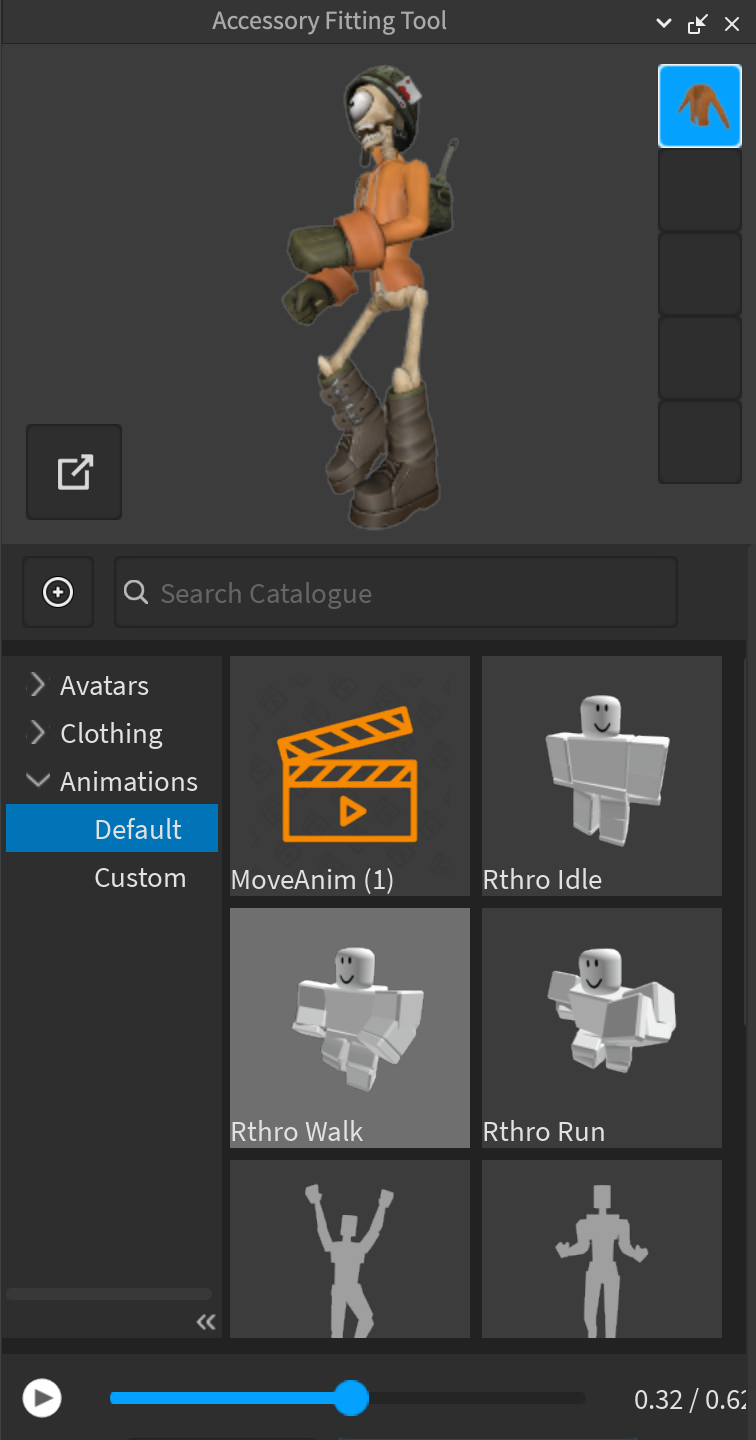This screenshot has height=1440, width=756.
Task: Pick the Rthro Run animation tile
Action: click(x=602, y=1028)
